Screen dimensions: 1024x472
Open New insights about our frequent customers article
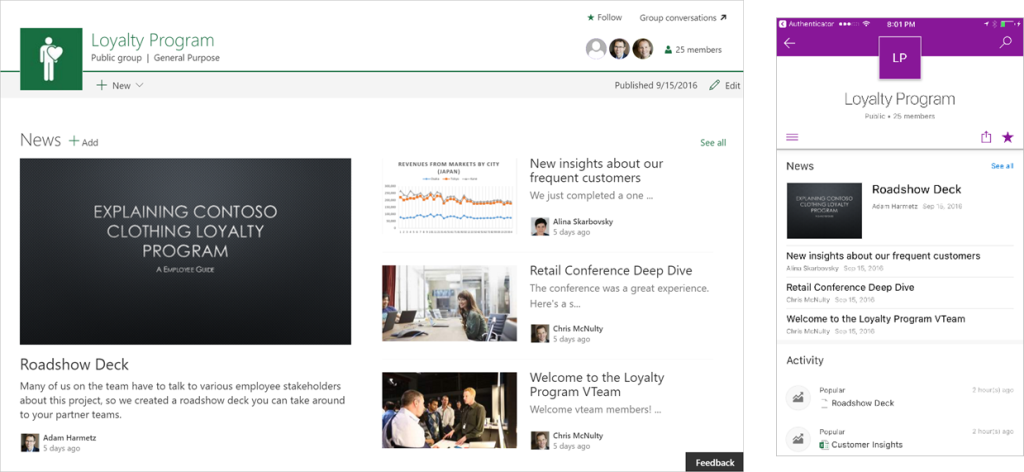click(596, 170)
